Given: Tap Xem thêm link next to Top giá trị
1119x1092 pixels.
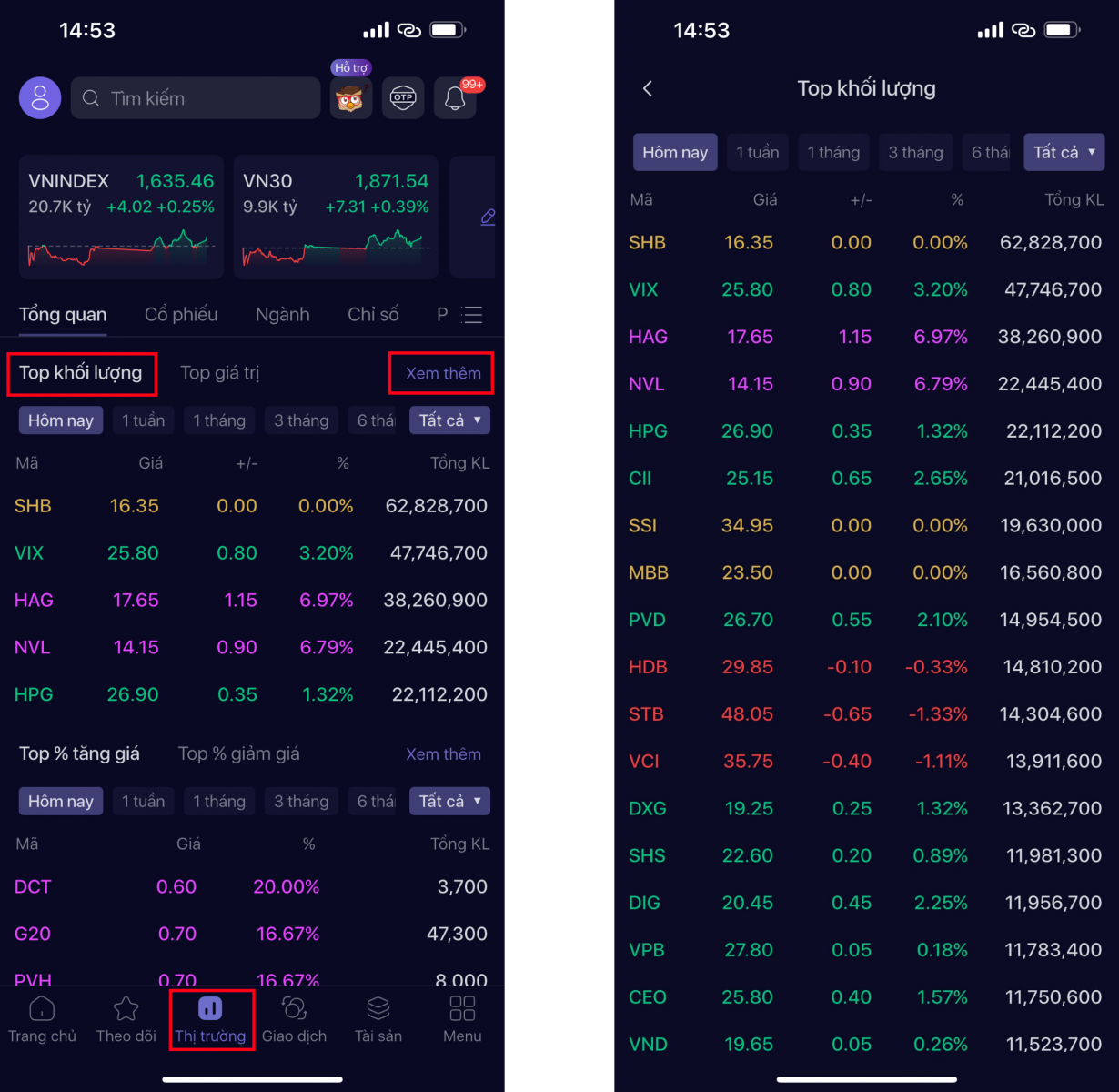Looking at the screenshot, I should [x=443, y=373].
